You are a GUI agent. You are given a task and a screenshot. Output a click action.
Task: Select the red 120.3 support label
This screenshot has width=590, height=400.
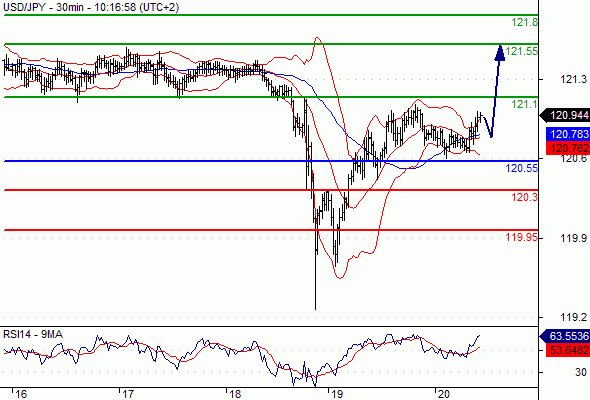click(525, 197)
